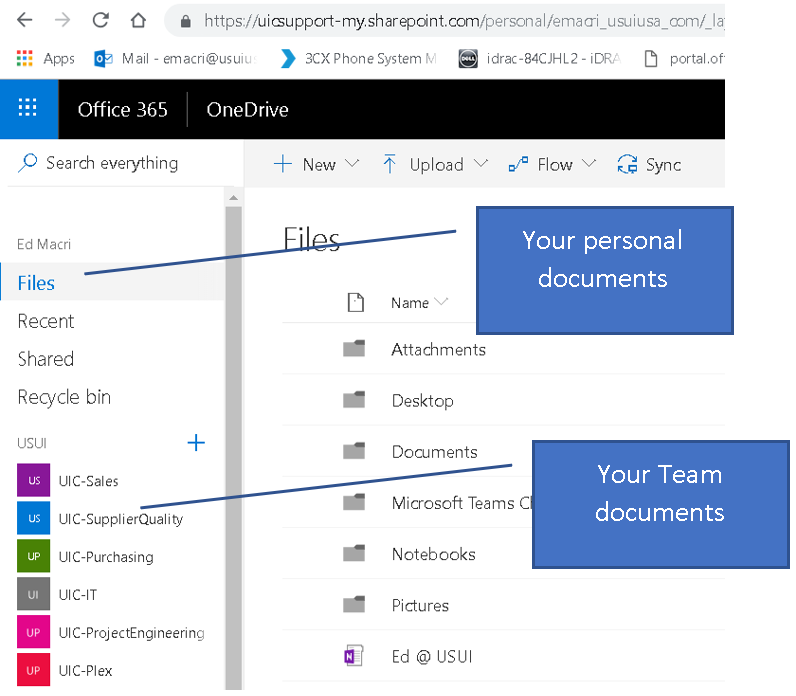Click the Sync icon in the toolbar
This screenshot has width=796, height=696.
(628, 165)
